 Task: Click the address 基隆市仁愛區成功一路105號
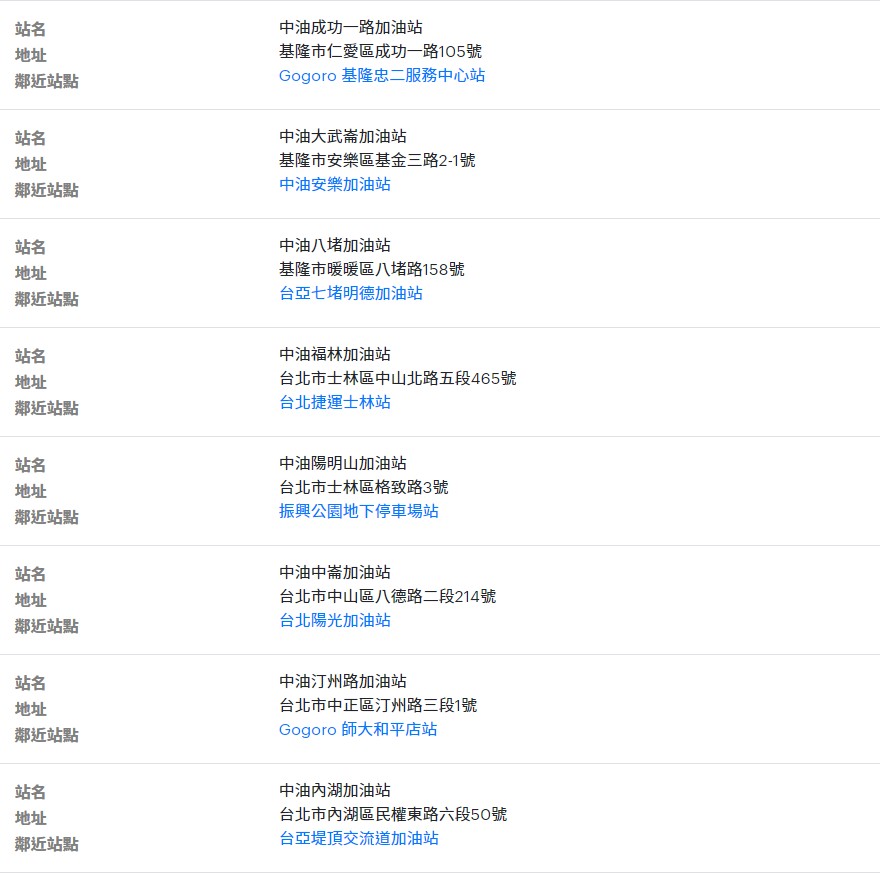tap(381, 52)
